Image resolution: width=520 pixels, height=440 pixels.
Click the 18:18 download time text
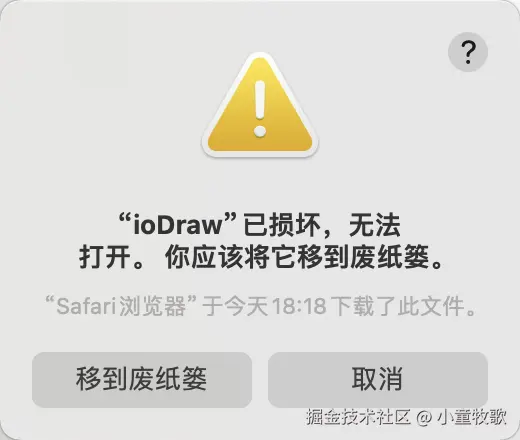[299, 306]
